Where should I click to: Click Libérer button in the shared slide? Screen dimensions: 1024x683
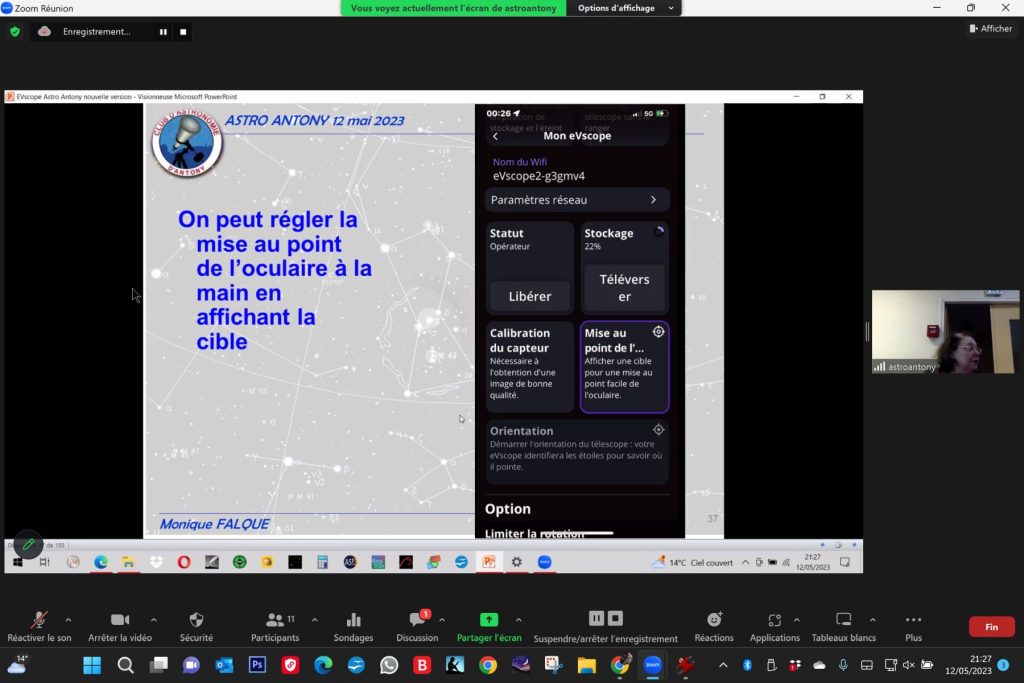point(530,296)
